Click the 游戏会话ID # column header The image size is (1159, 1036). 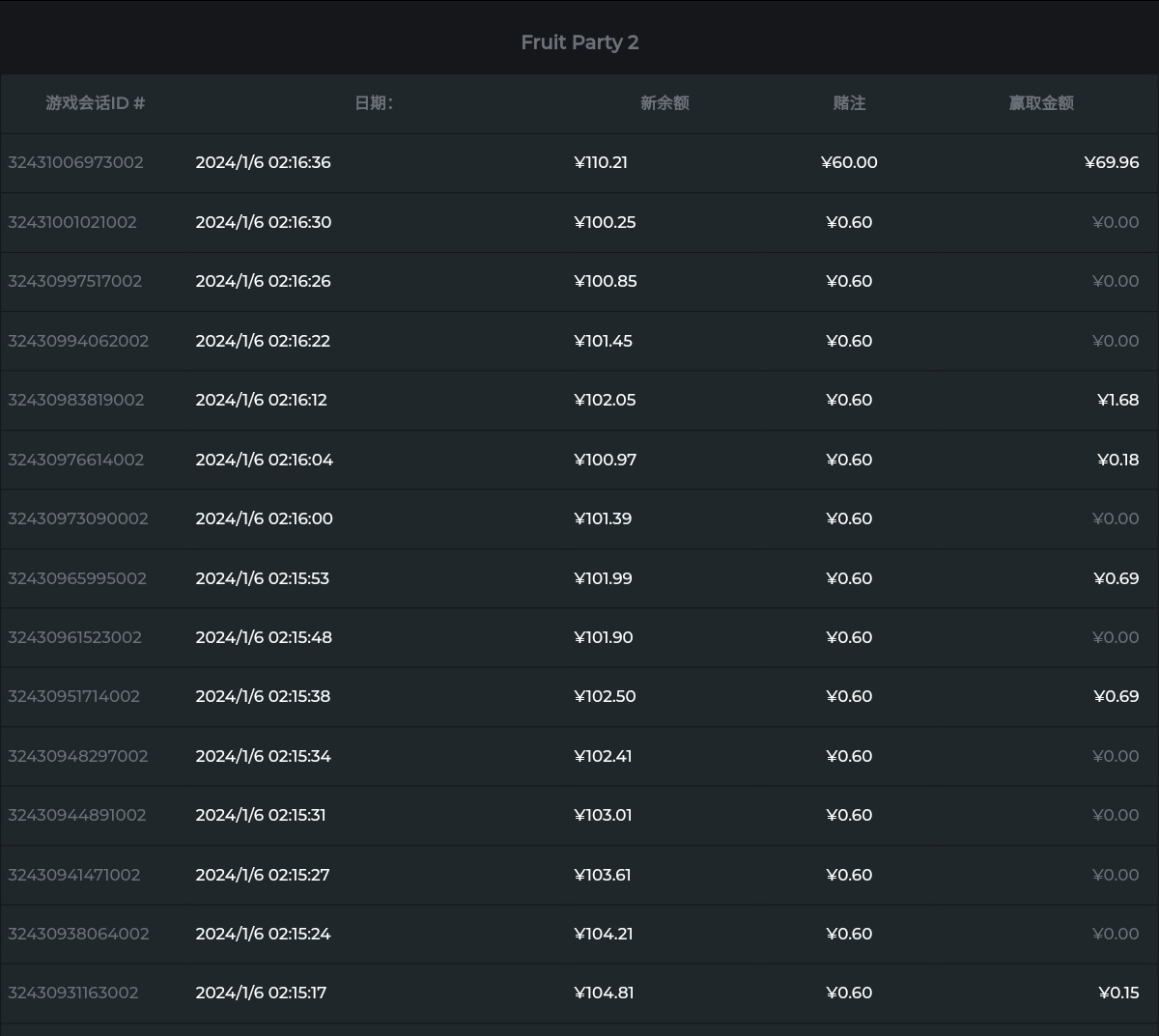tap(95, 103)
